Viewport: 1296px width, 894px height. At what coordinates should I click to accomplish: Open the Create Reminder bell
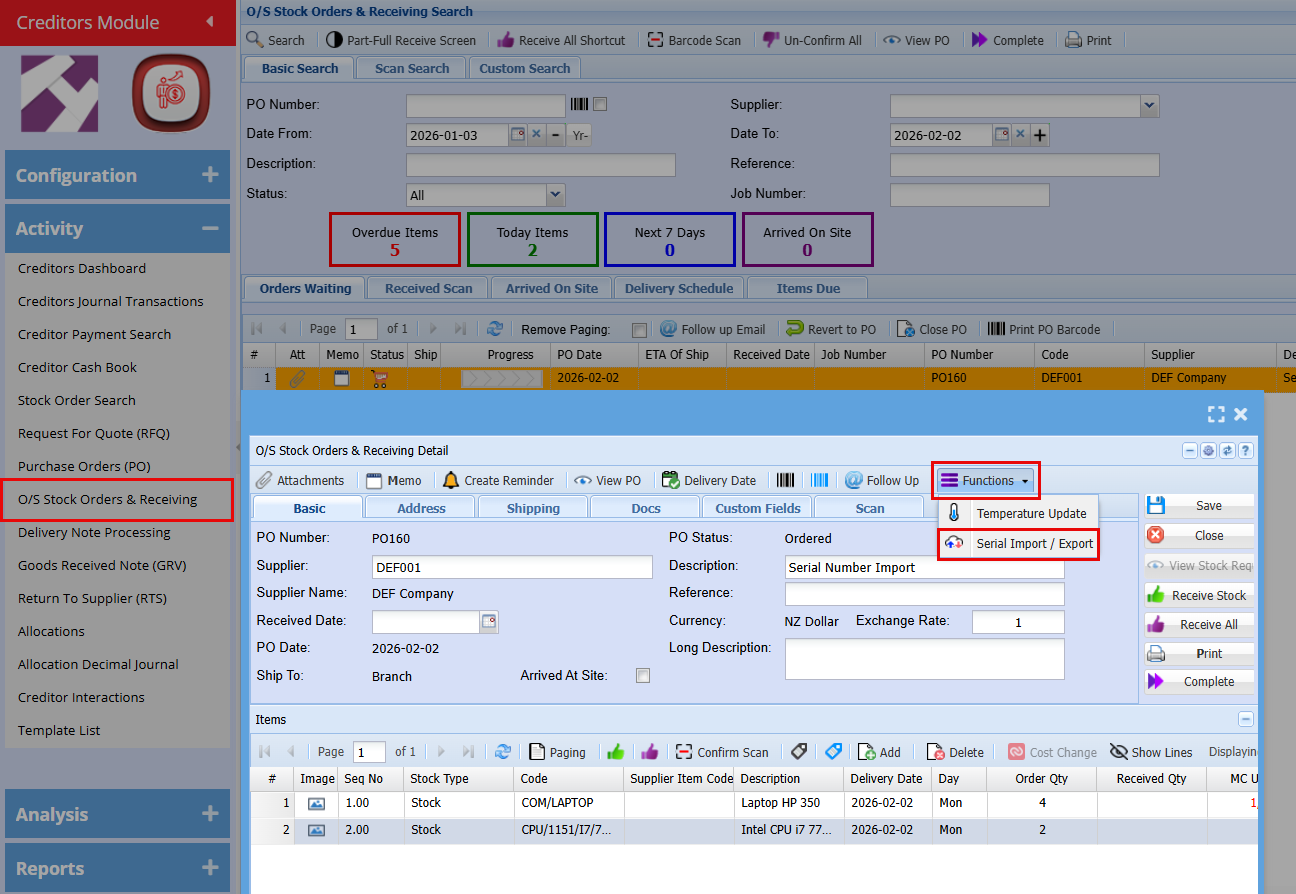pos(451,481)
